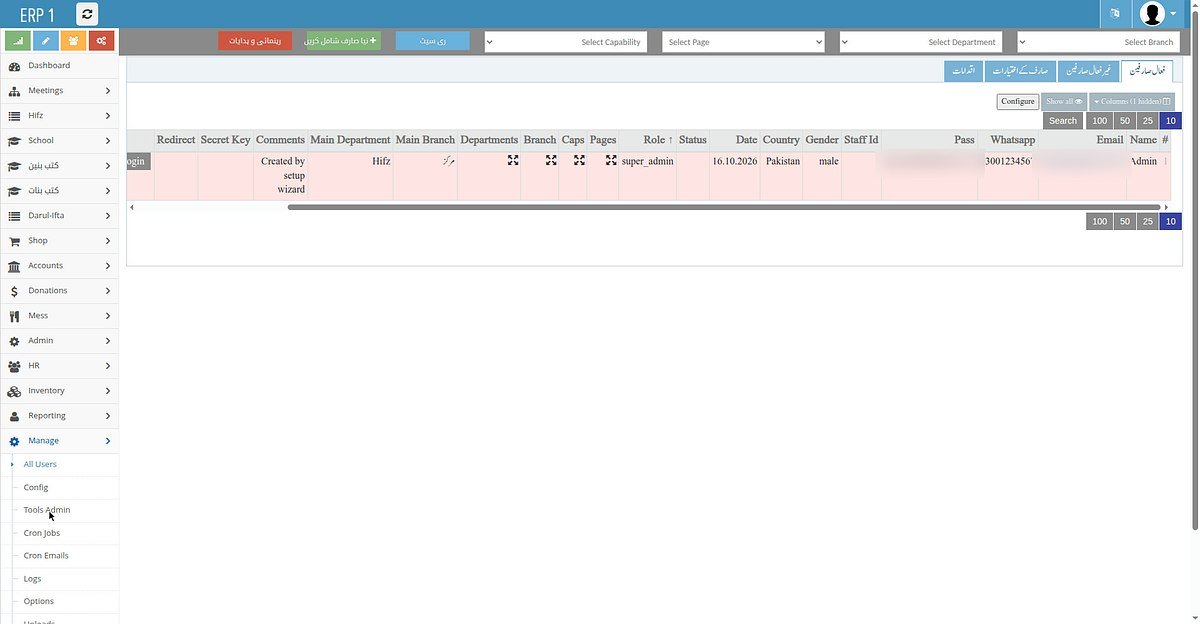The height and width of the screenshot is (625, 1200).
Task: Open Config submenu item
Action: 36,487
